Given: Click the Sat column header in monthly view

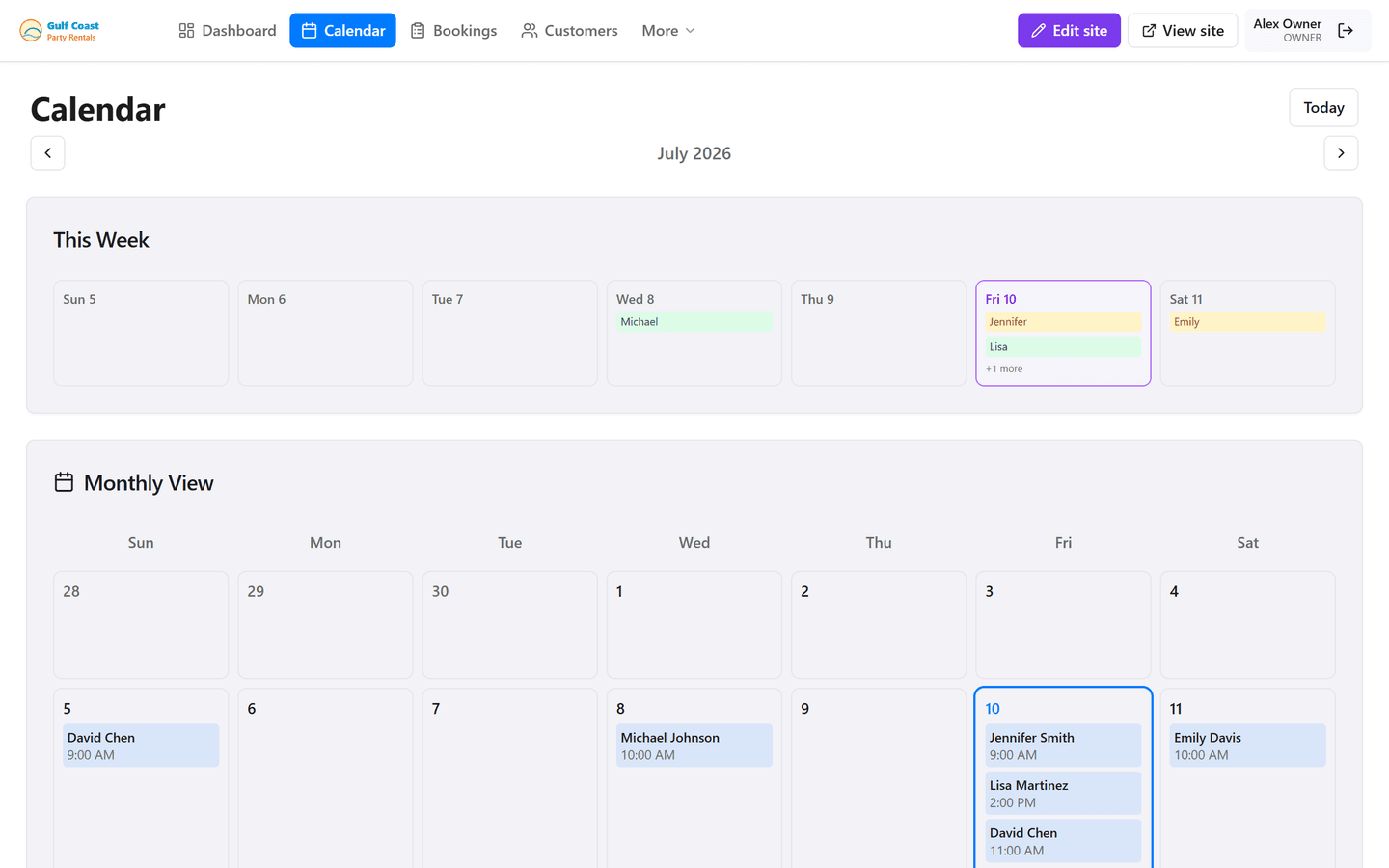Looking at the screenshot, I should [1247, 543].
